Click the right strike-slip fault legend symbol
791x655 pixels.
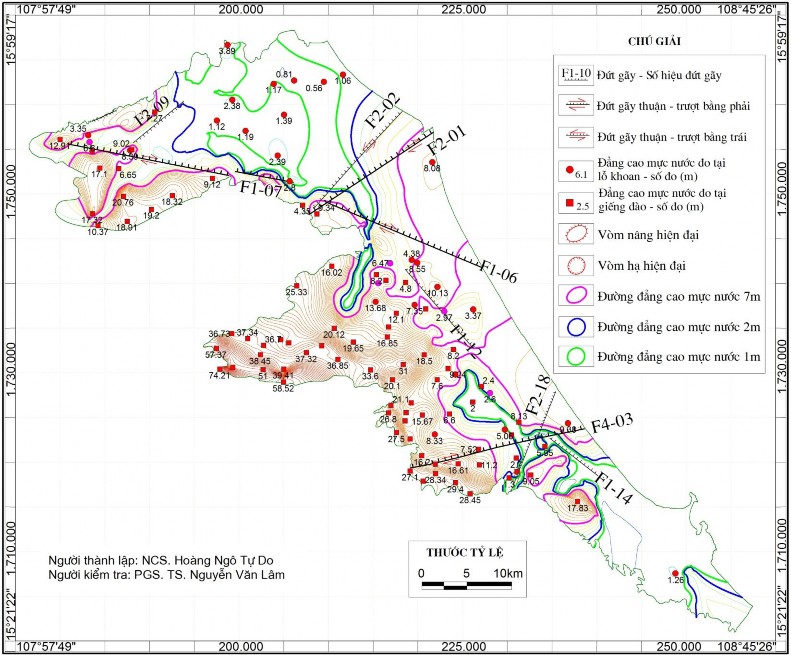coord(575,106)
